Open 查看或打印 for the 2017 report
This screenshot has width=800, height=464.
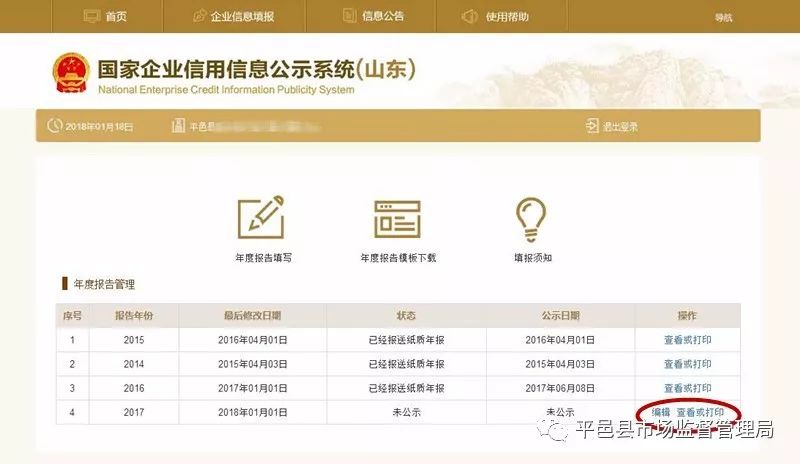point(700,412)
